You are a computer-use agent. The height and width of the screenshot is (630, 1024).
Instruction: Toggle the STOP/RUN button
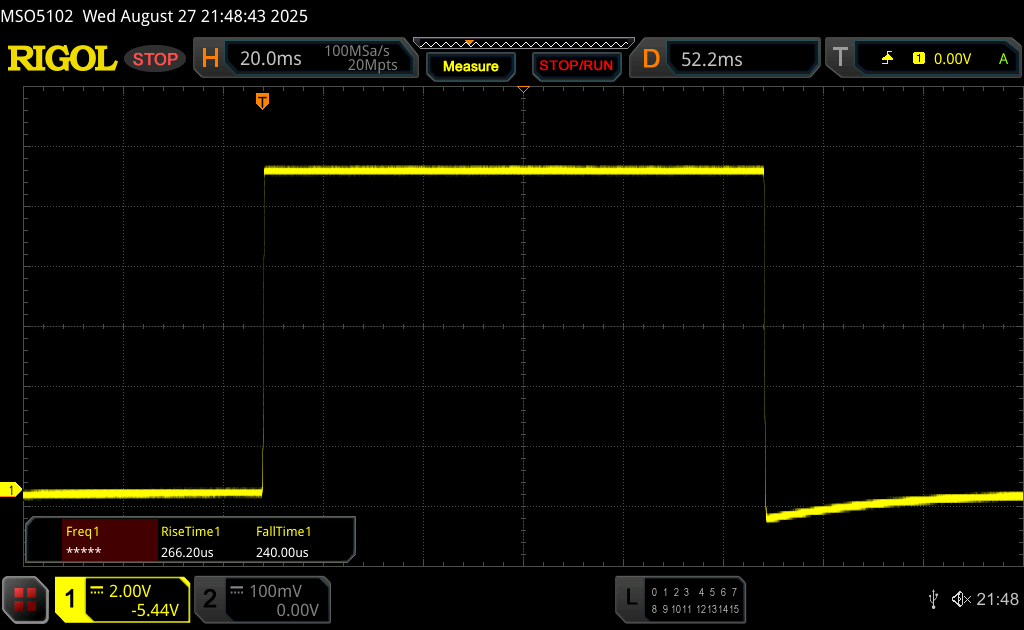coord(576,66)
